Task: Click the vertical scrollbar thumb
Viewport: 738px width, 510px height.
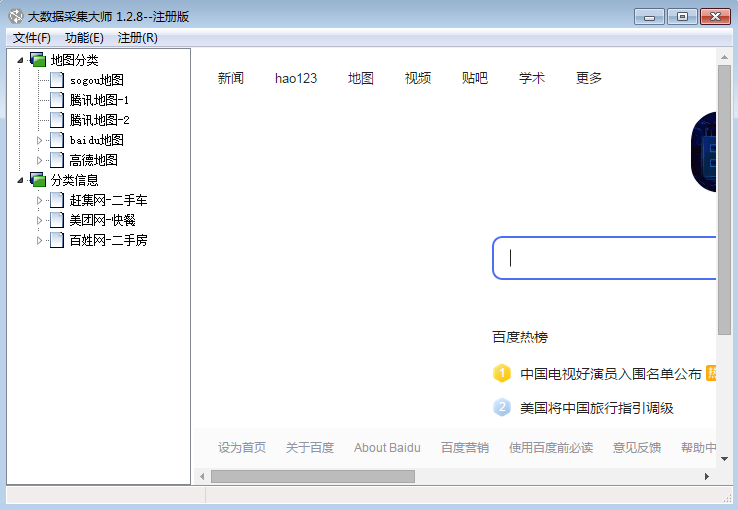Action: pos(724,200)
